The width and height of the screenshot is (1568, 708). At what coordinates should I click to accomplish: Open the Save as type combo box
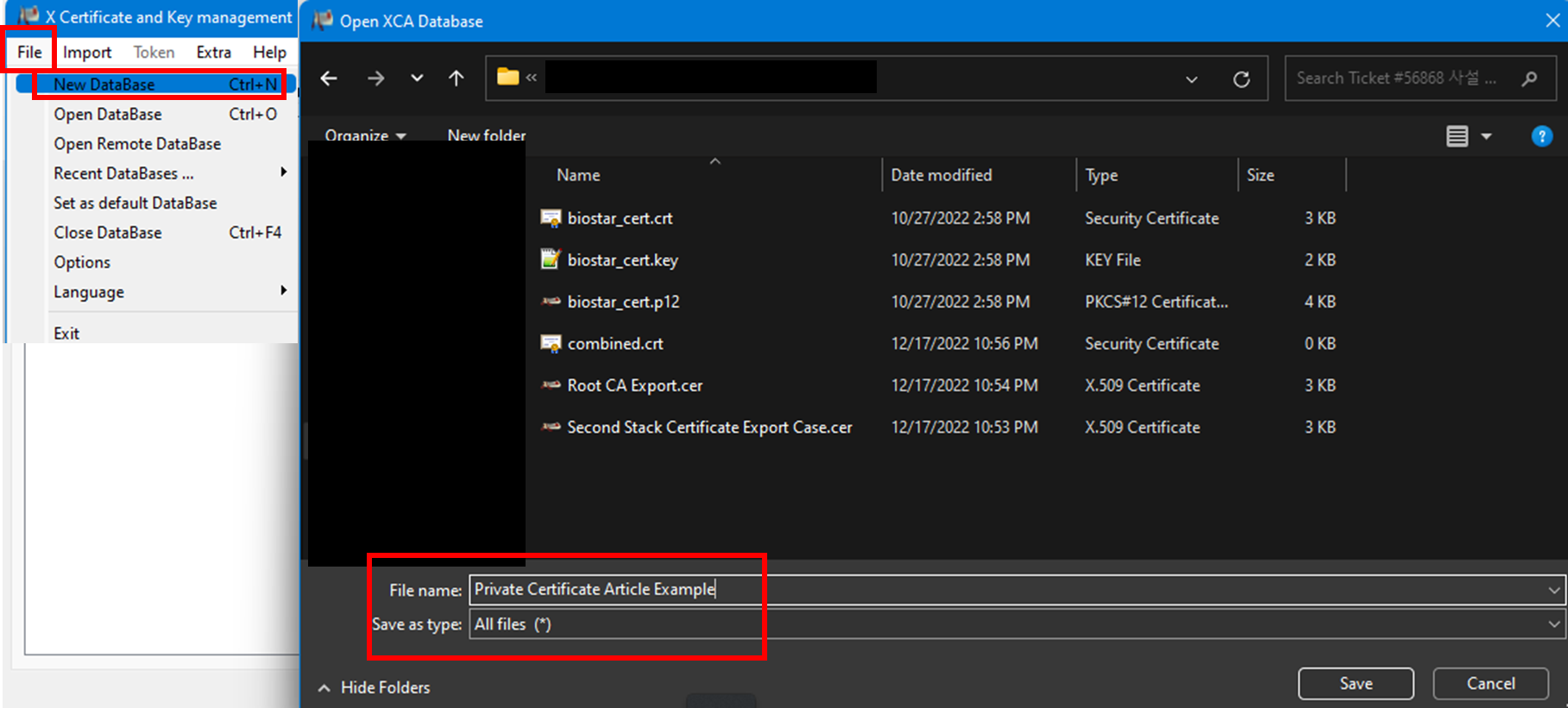[1017, 624]
